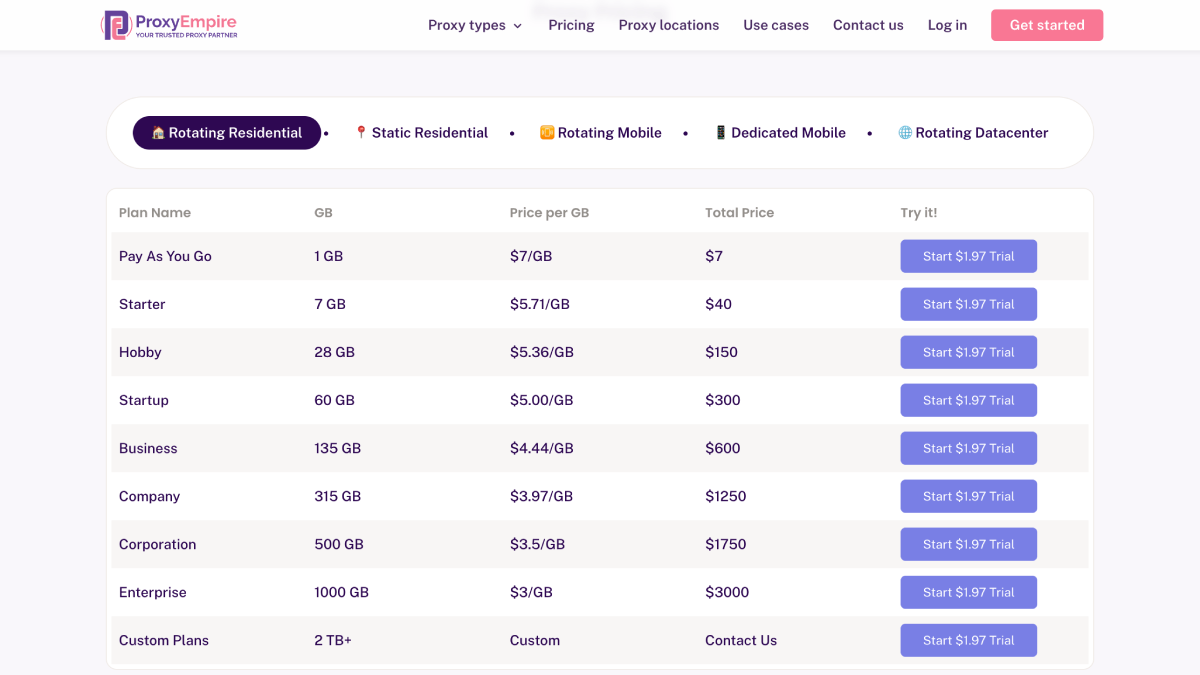Start the $1.97 trial for Starter plan
This screenshot has height=675, width=1200.
click(x=968, y=304)
